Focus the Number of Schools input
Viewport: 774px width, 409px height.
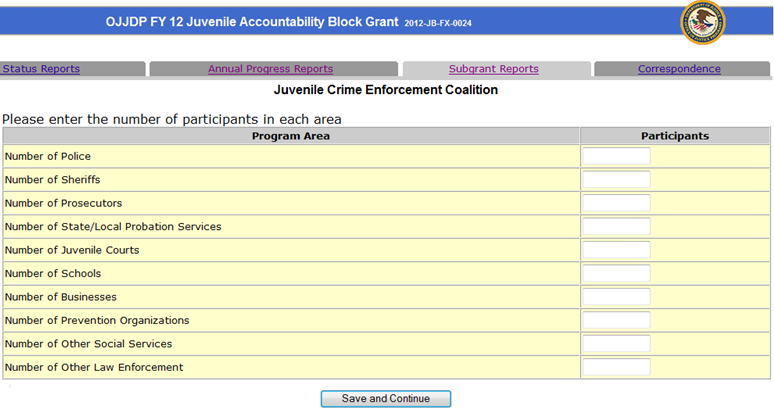click(x=616, y=274)
